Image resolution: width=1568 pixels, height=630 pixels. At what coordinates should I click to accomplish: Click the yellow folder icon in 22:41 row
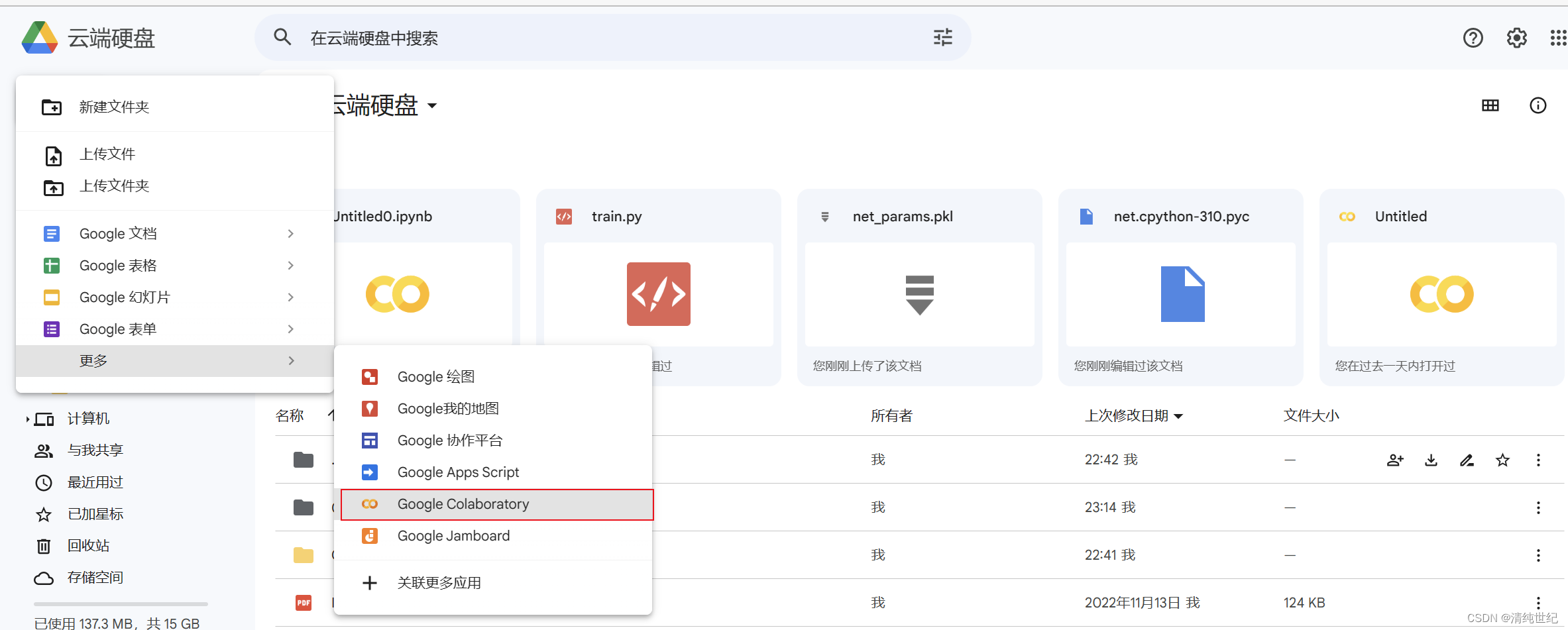[x=304, y=555]
